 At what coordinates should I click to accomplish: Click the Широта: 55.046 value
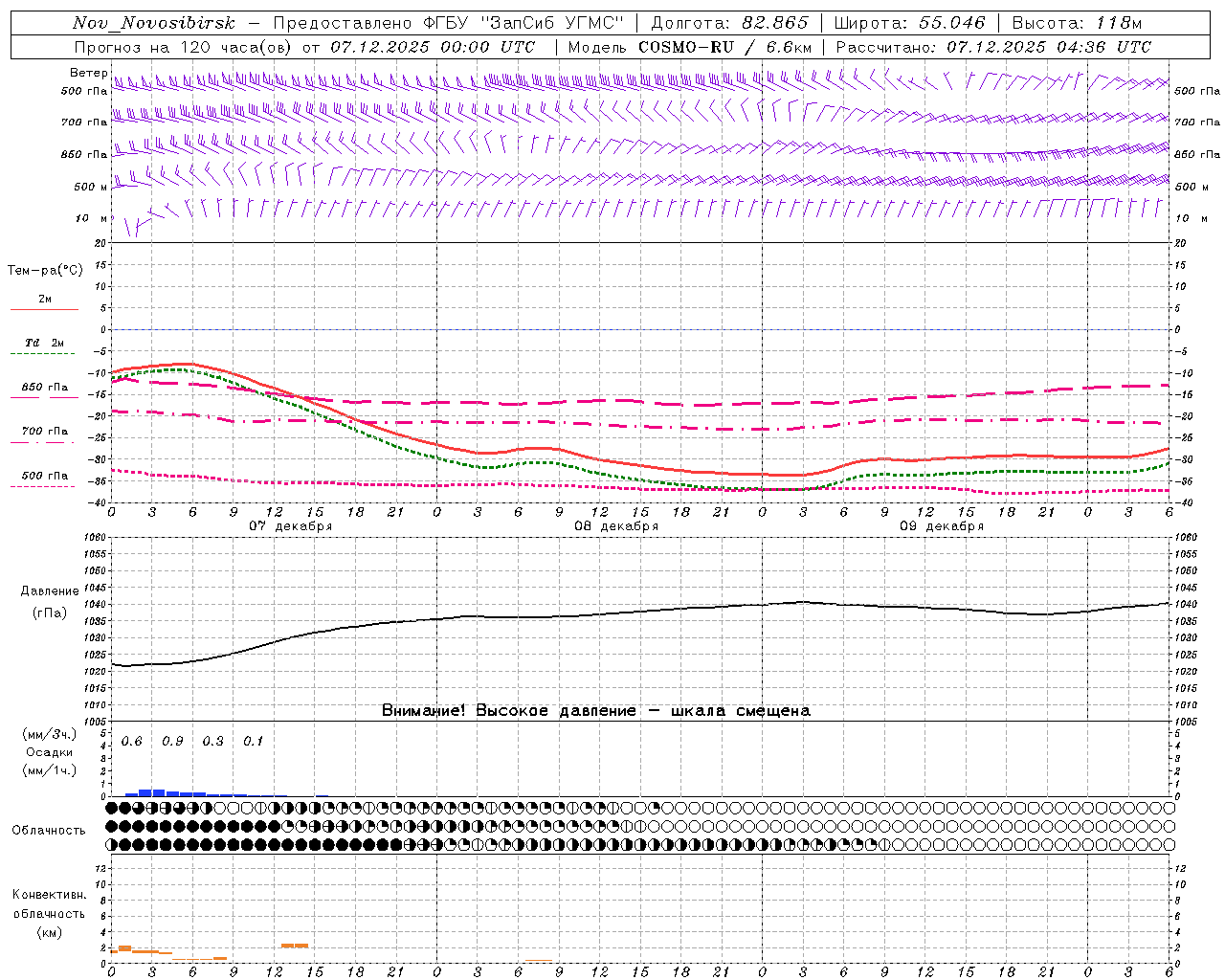909,23
